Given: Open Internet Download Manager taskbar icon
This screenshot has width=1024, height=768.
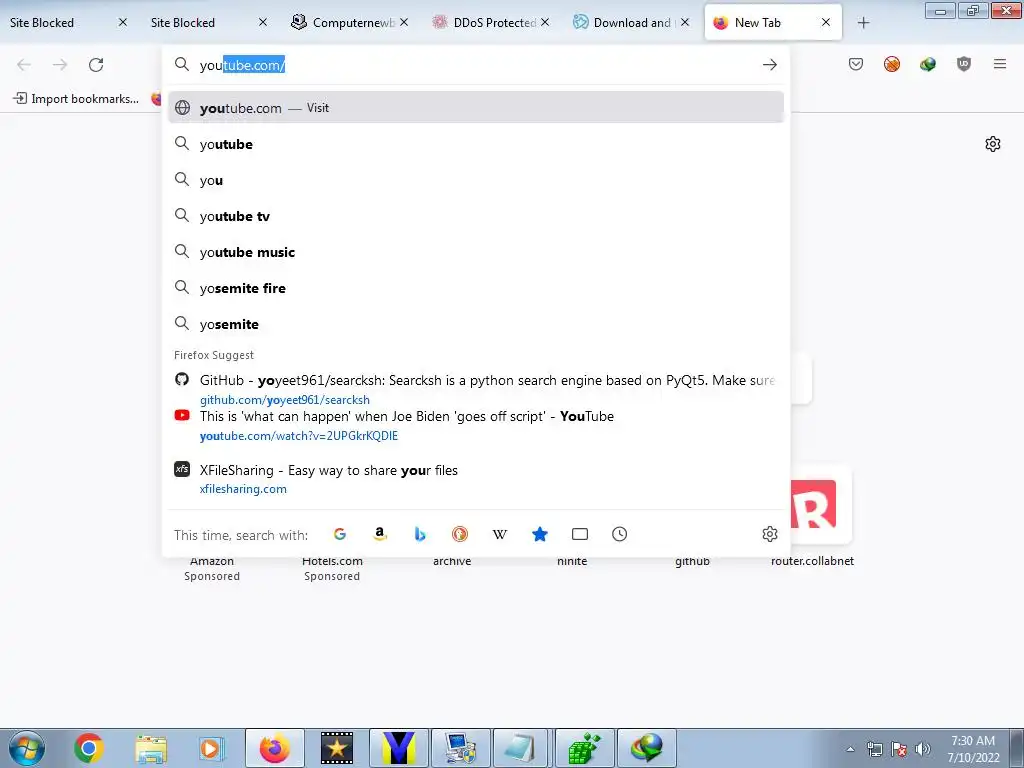Looking at the screenshot, I should [647, 748].
